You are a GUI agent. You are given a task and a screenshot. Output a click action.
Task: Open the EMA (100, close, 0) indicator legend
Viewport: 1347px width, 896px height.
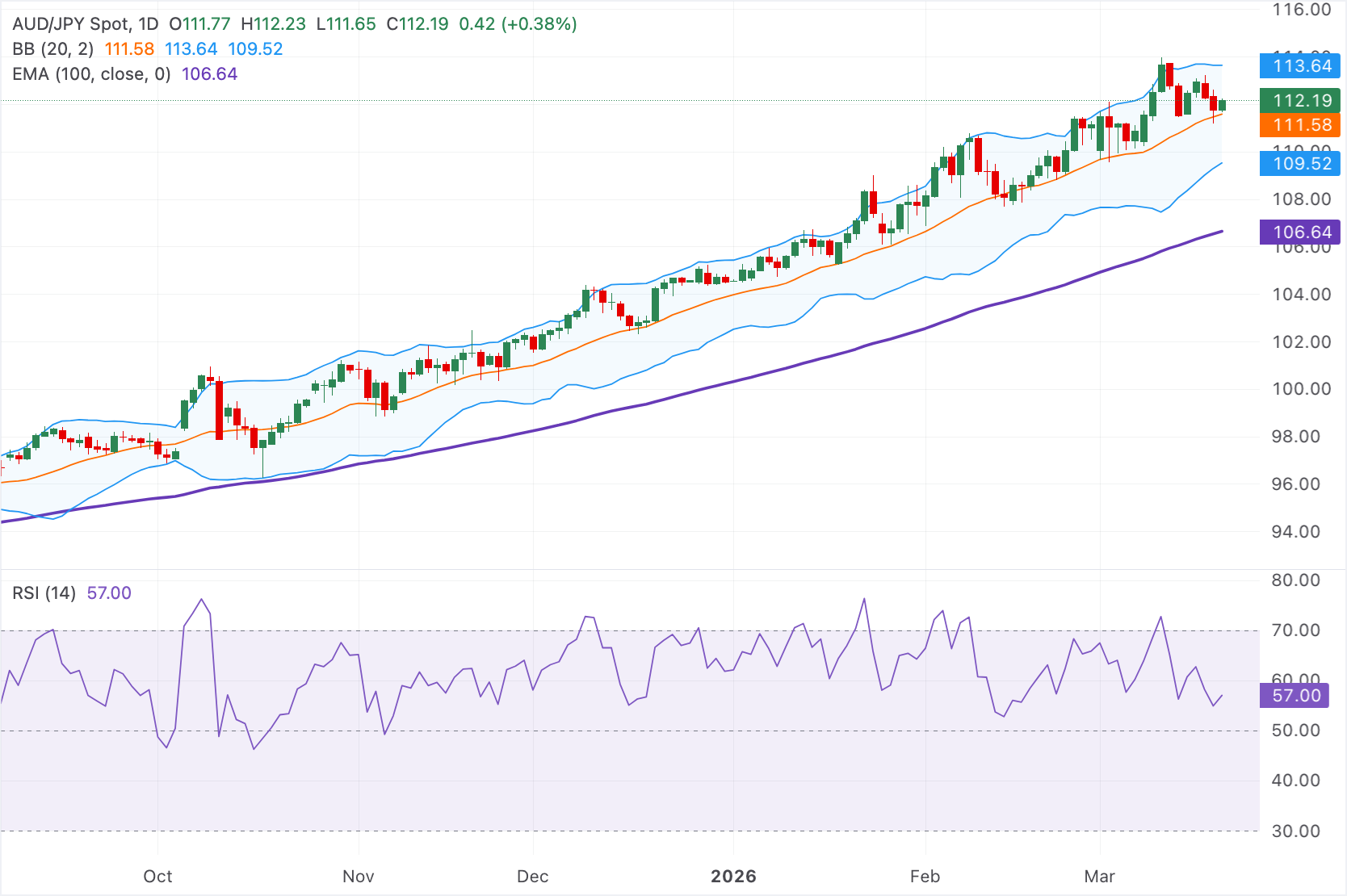pos(89,73)
